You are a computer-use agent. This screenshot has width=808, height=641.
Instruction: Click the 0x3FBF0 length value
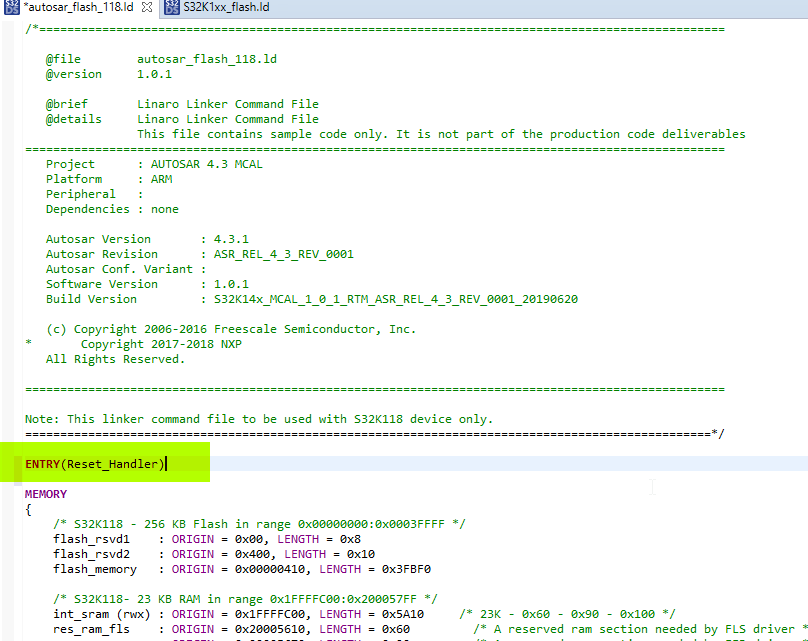coord(406,569)
